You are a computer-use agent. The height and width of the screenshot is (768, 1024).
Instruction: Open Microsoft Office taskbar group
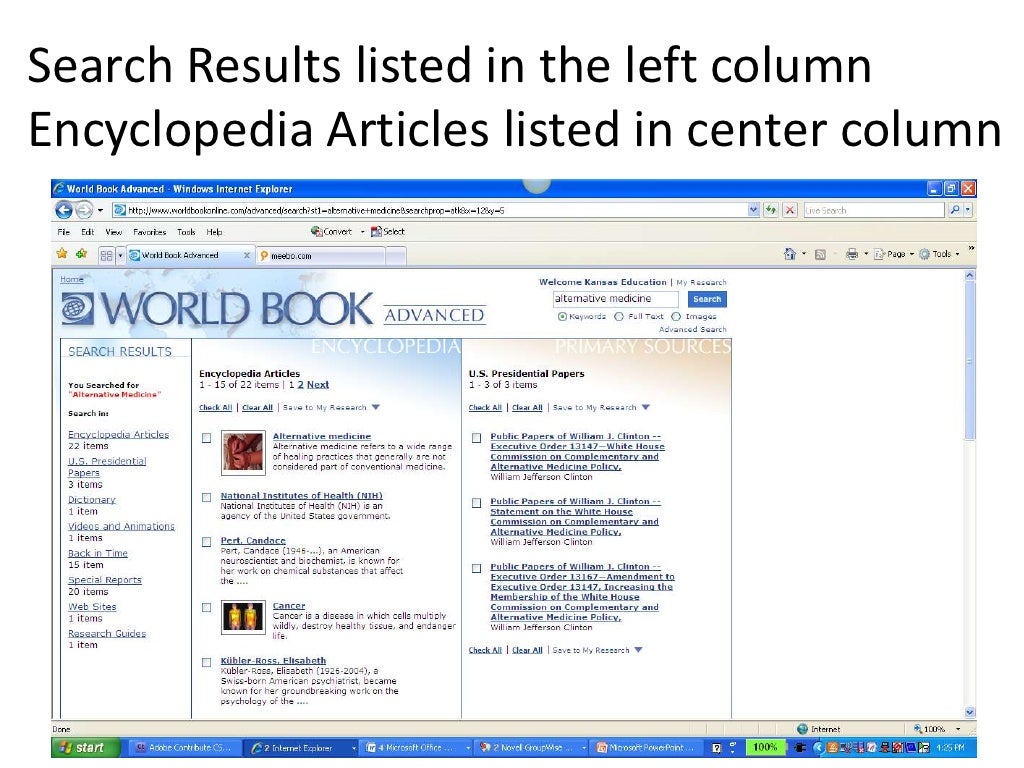click(x=417, y=748)
